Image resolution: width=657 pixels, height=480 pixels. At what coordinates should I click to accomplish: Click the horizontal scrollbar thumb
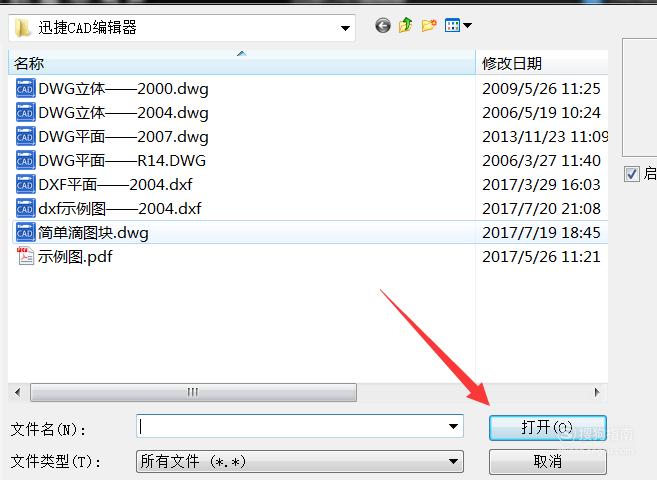click(193, 392)
